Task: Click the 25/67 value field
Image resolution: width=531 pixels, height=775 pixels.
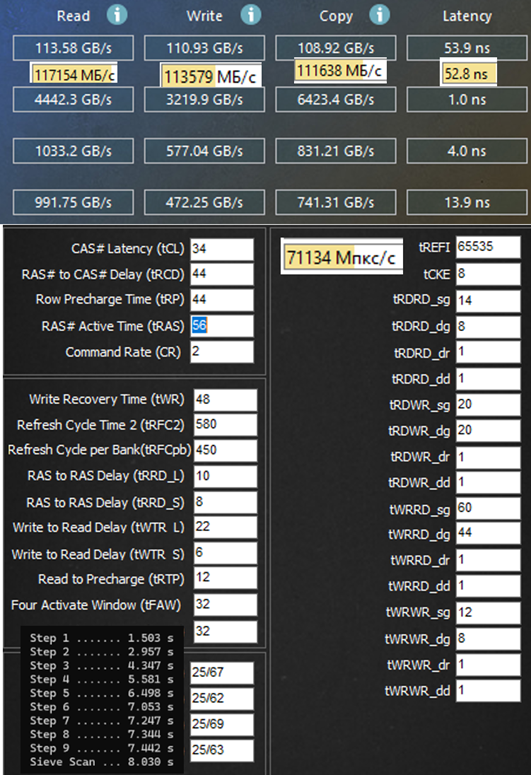Action: pos(222,673)
